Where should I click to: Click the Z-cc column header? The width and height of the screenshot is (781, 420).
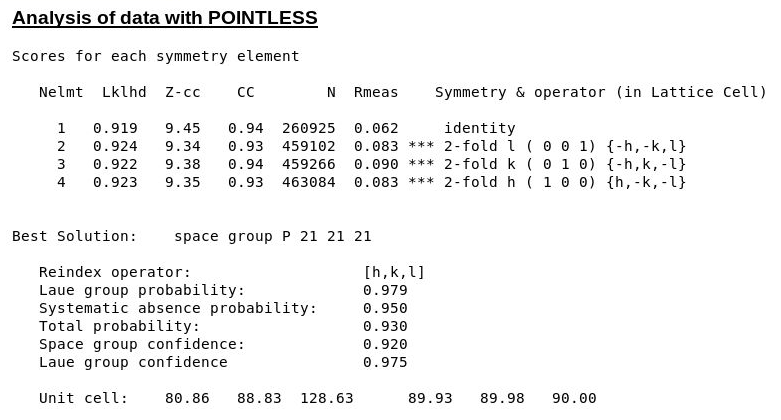[x=183, y=92]
